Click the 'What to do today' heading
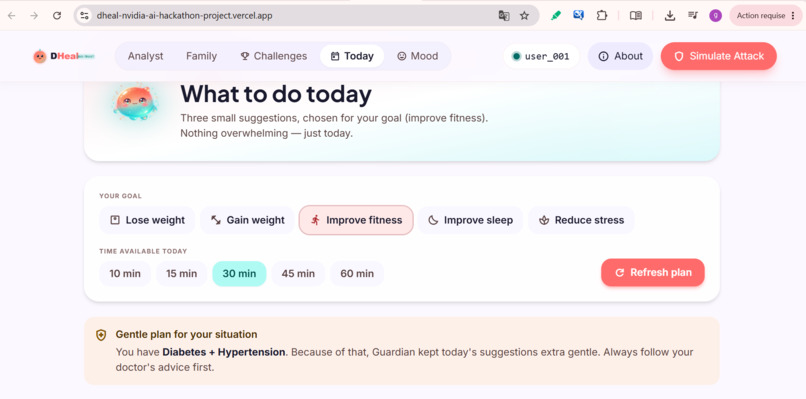Viewport: 806px width, 399px height. (276, 95)
